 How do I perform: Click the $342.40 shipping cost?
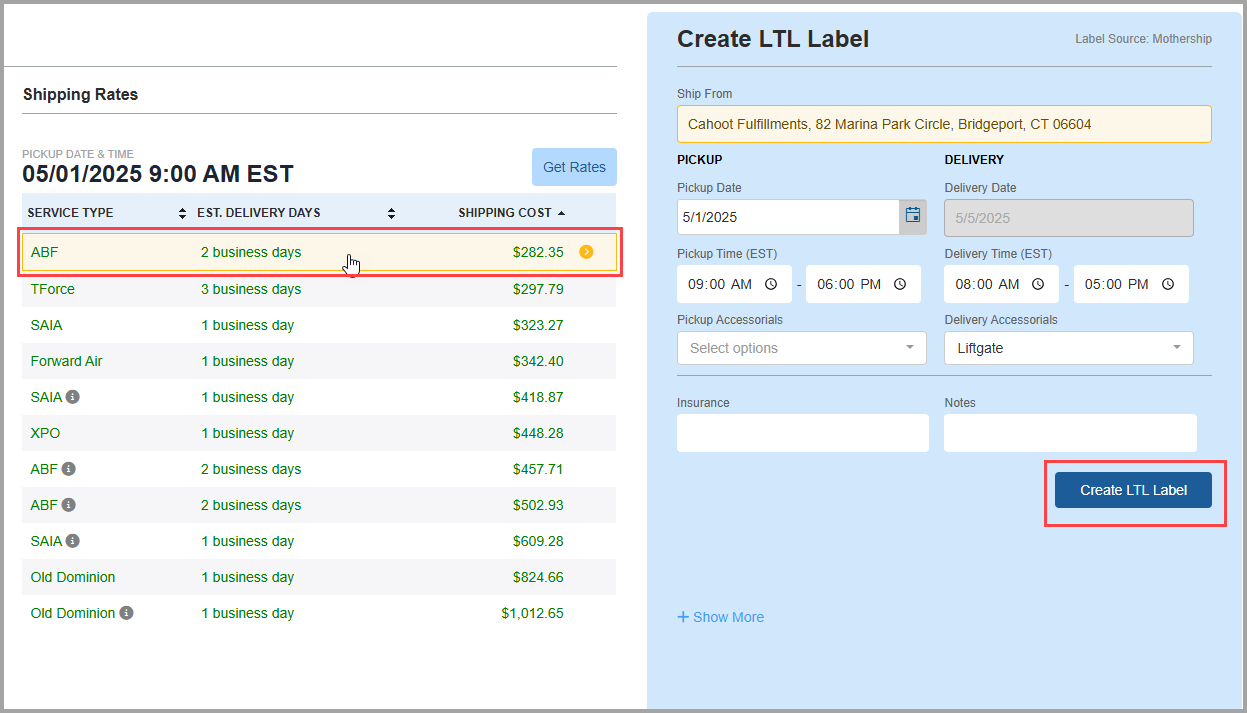pos(538,361)
